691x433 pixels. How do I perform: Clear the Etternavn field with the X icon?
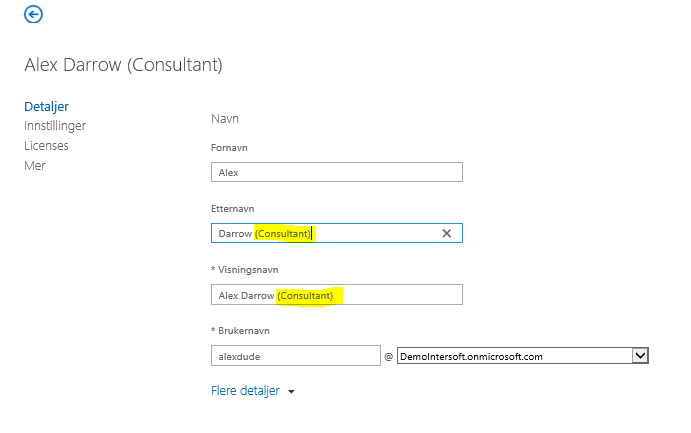(x=446, y=233)
